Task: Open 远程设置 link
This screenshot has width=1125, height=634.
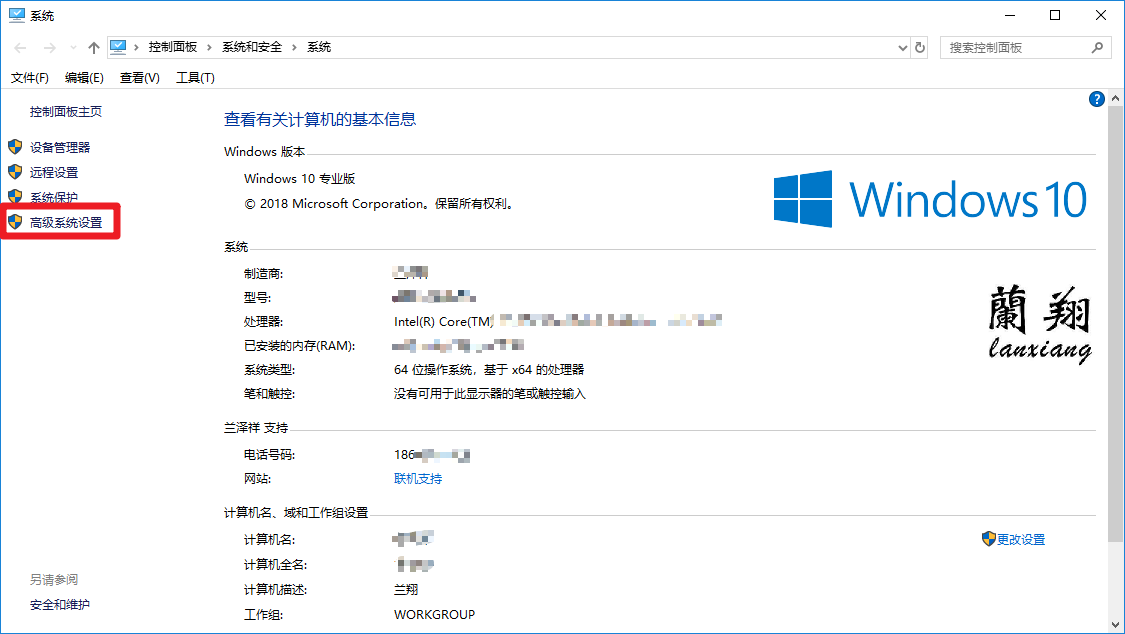Action: click(54, 172)
